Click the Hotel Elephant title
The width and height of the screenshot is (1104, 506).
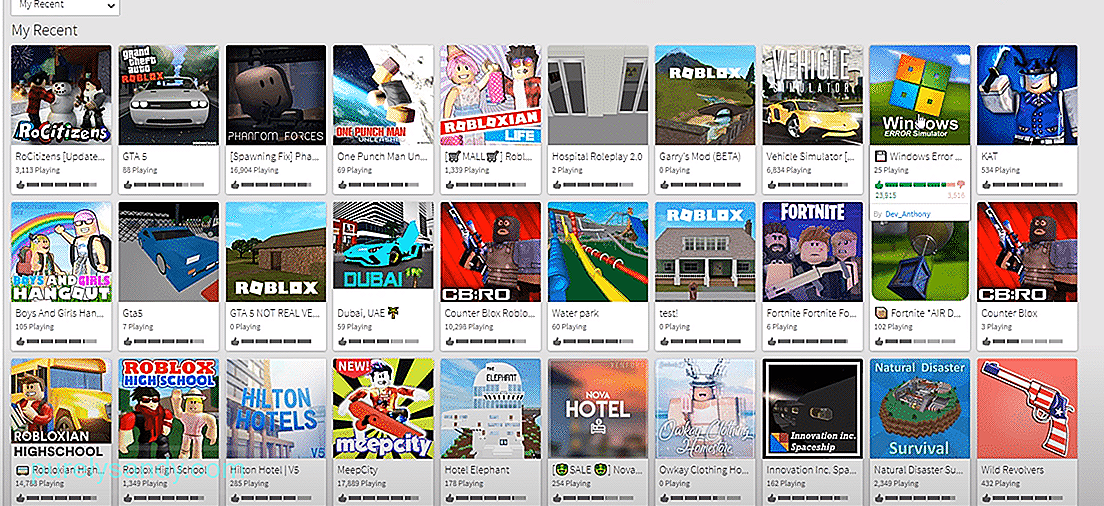(477, 469)
